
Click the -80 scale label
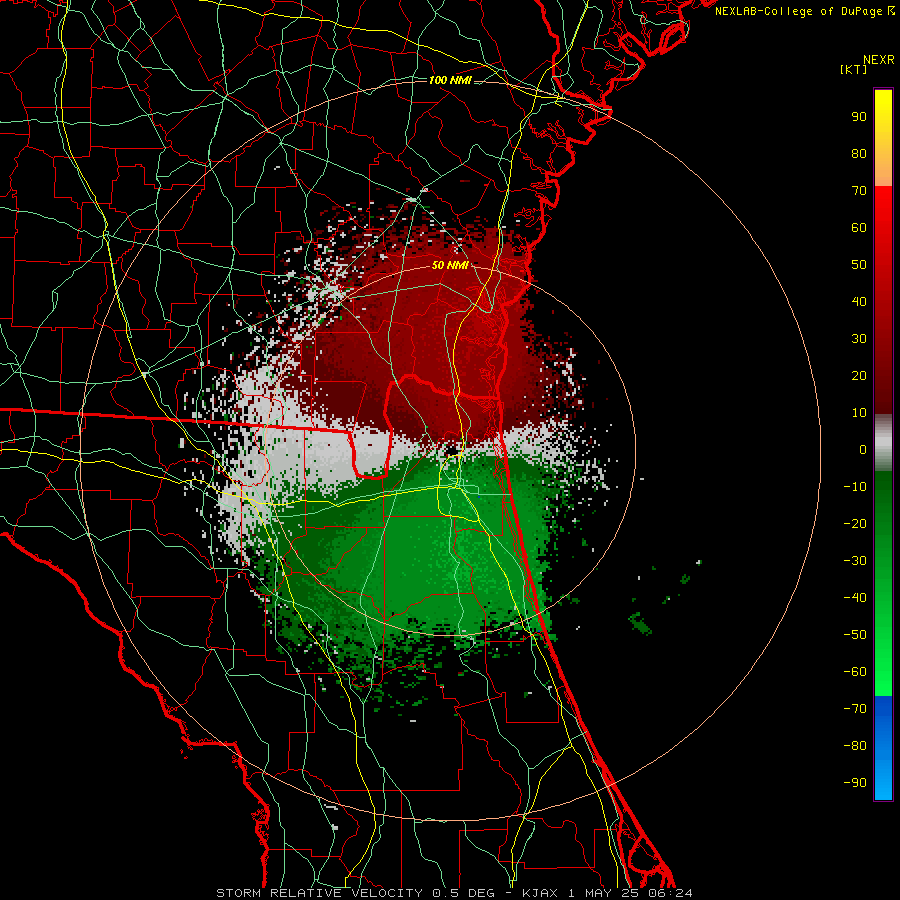[x=855, y=746]
